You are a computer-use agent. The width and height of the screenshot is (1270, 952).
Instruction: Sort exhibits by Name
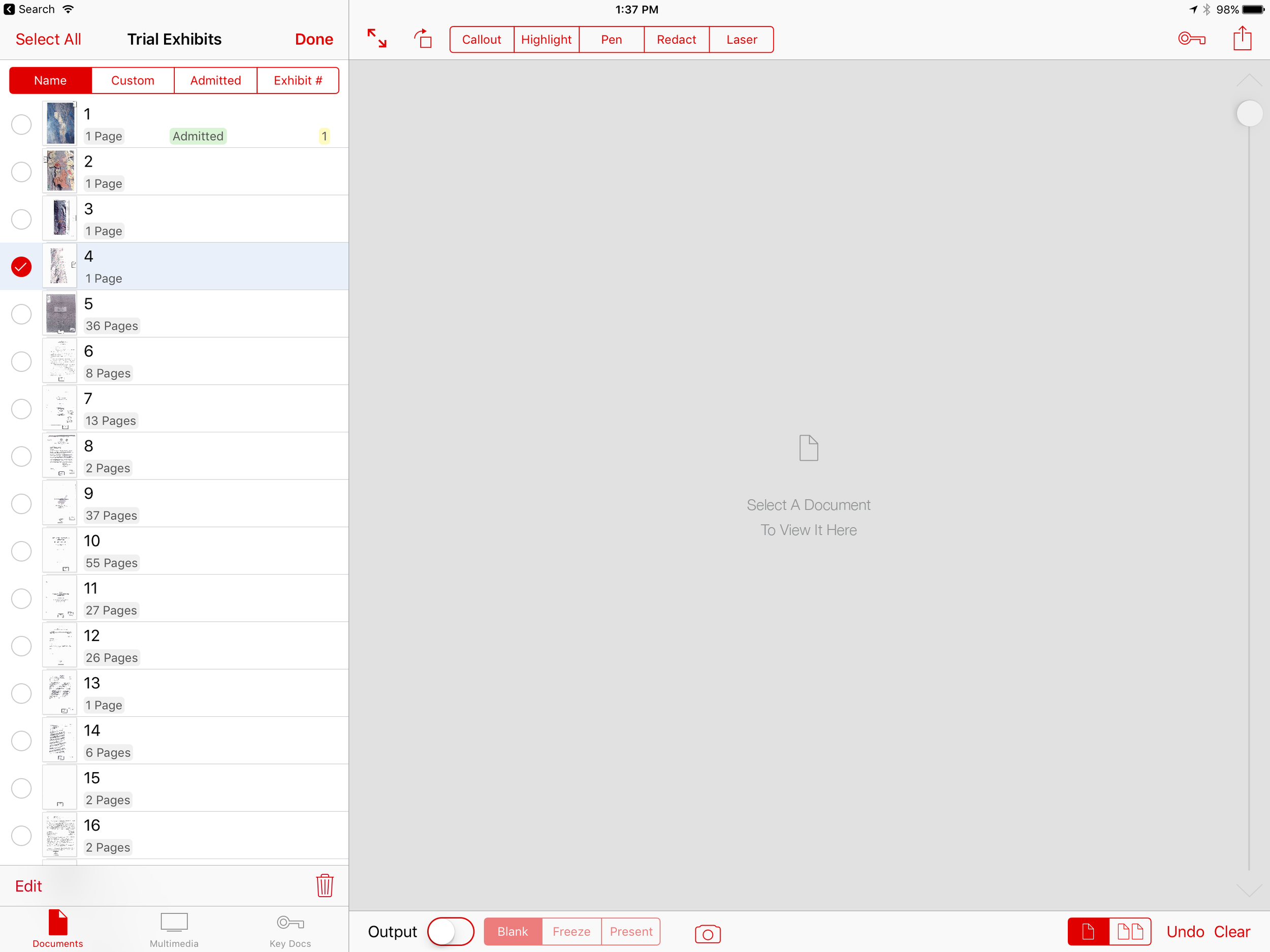pyautogui.click(x=50, y=80)
